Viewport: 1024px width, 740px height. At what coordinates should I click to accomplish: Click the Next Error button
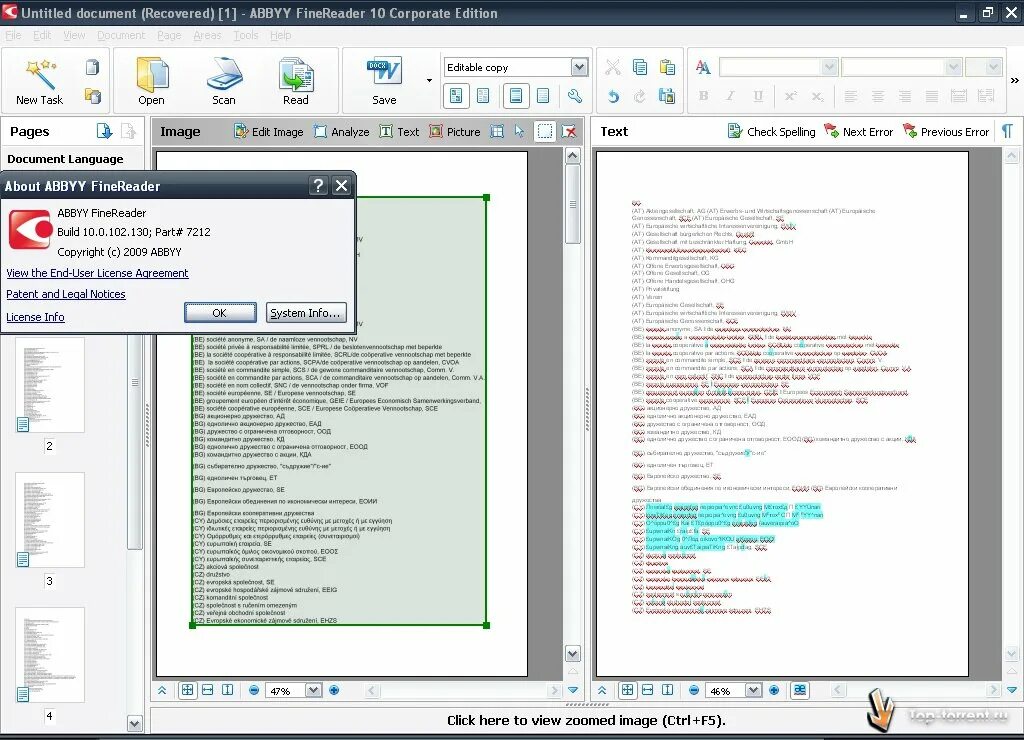[858, 132]
